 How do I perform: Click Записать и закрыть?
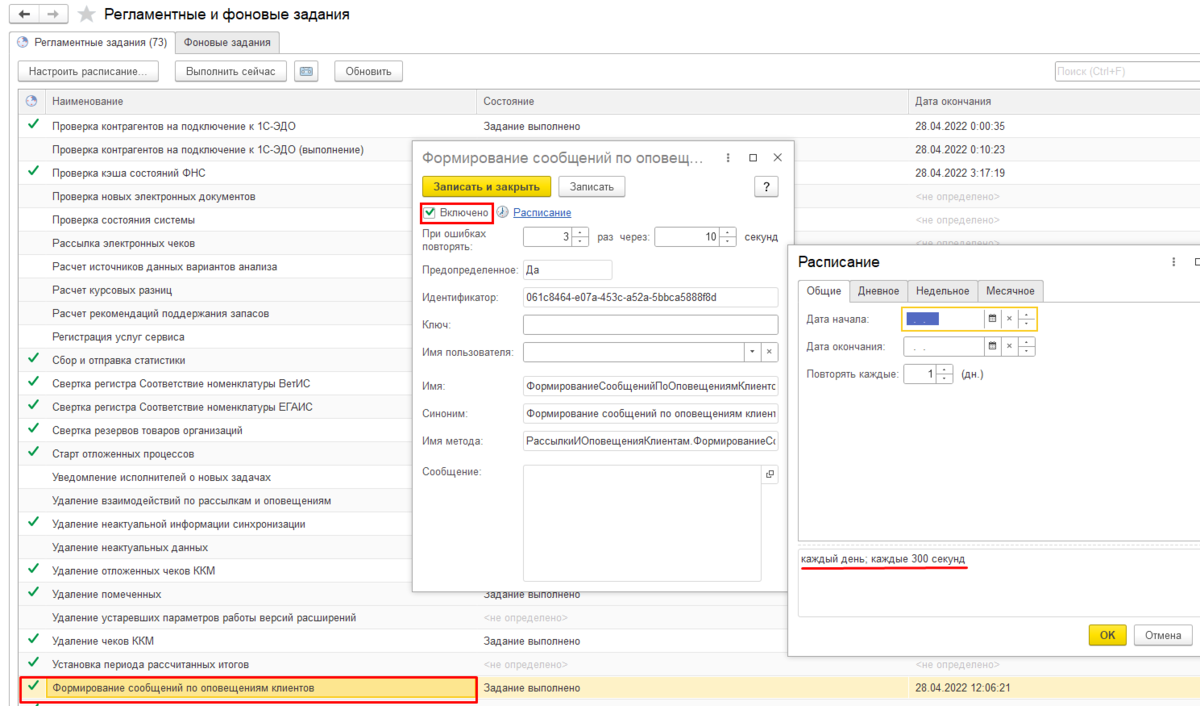486,186
